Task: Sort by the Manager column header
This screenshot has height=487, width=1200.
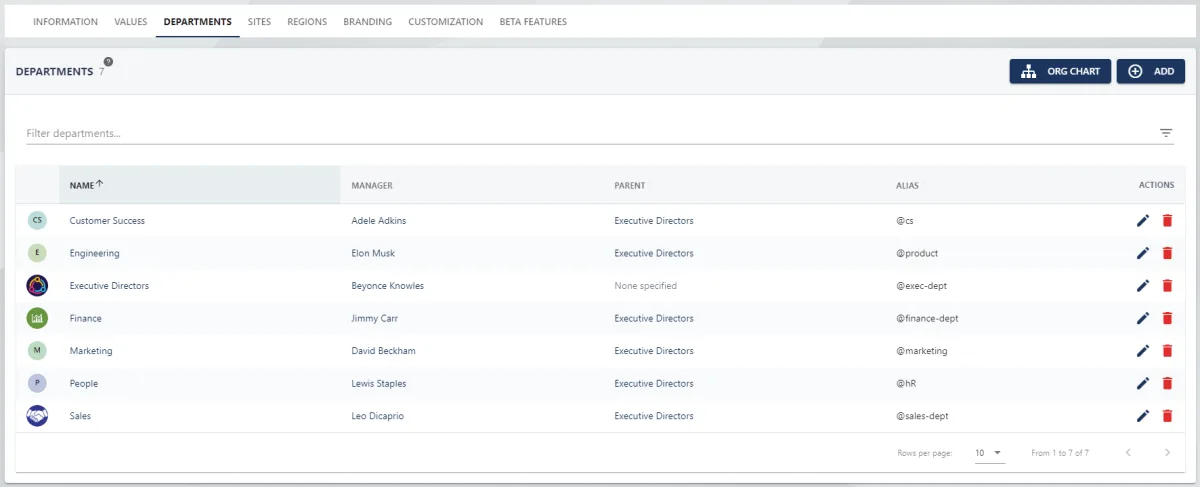Action: (x=372, y=185)
